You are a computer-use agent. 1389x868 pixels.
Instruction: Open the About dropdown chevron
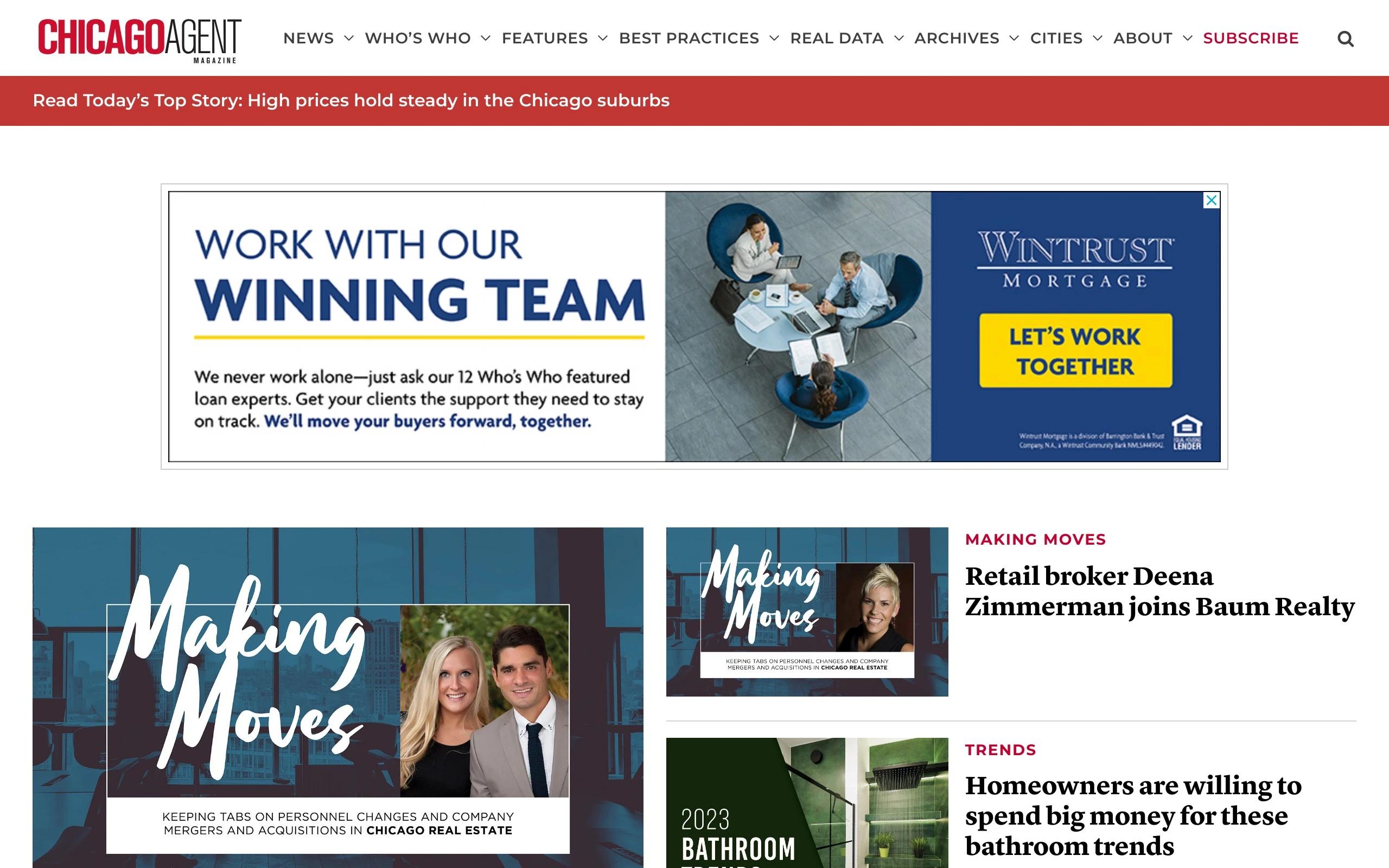pos(1188,39)
